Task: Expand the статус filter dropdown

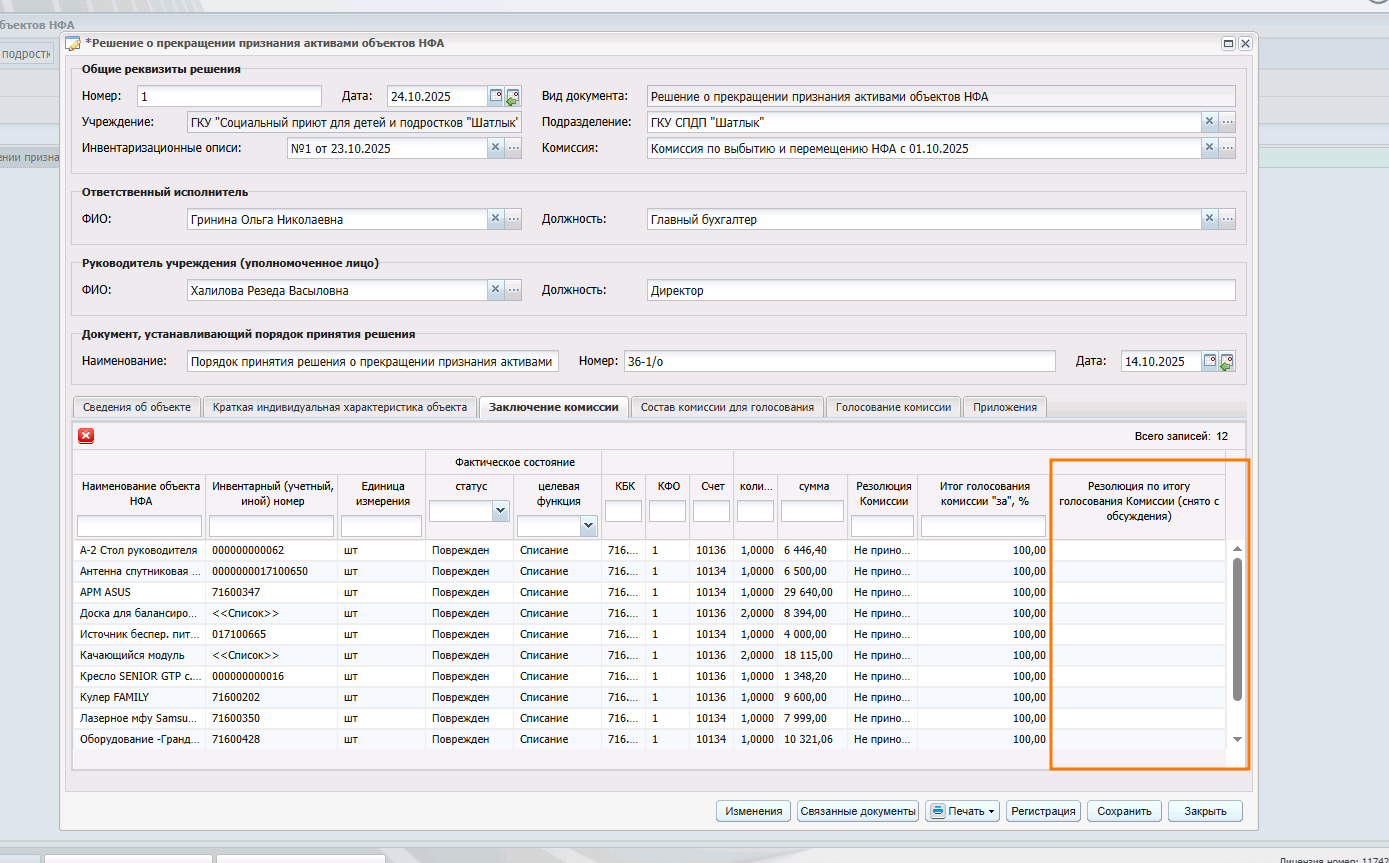Action: (x=500, y=511)
